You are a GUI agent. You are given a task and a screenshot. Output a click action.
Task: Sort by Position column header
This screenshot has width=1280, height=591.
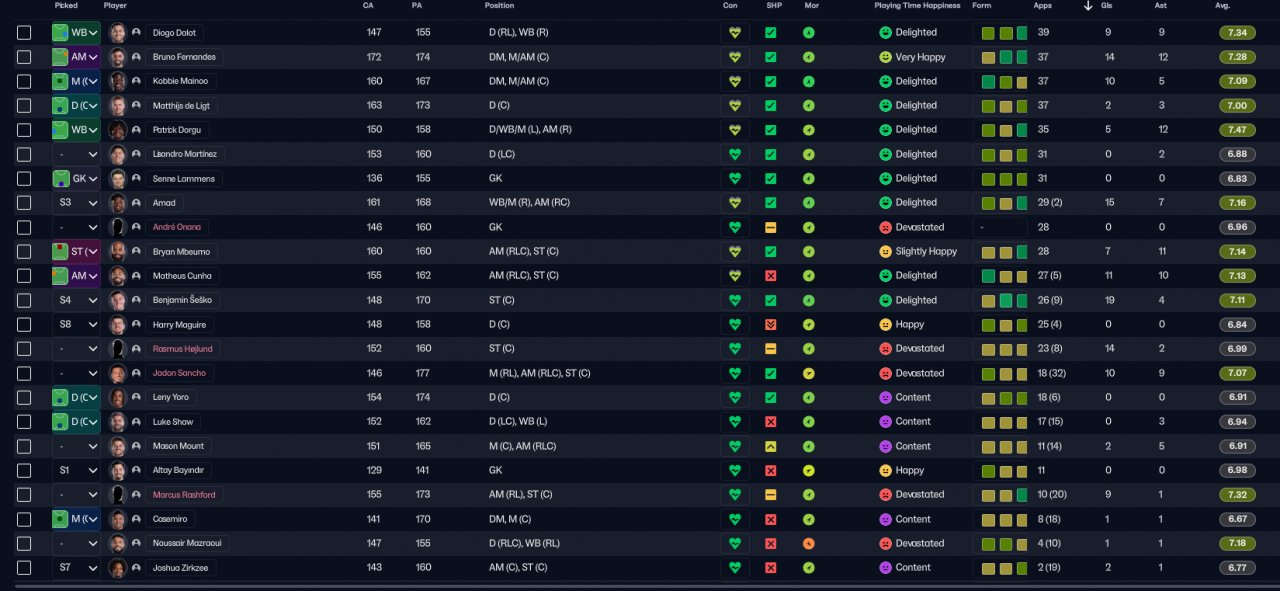499,6
